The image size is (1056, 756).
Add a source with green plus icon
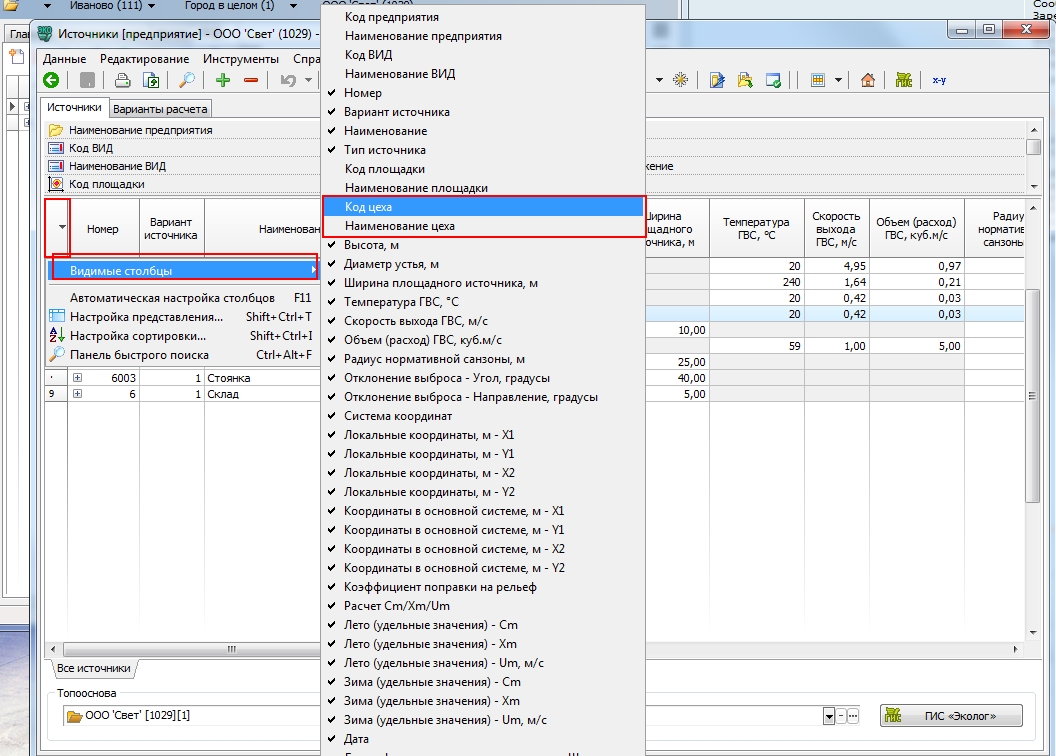coord(223,80)
